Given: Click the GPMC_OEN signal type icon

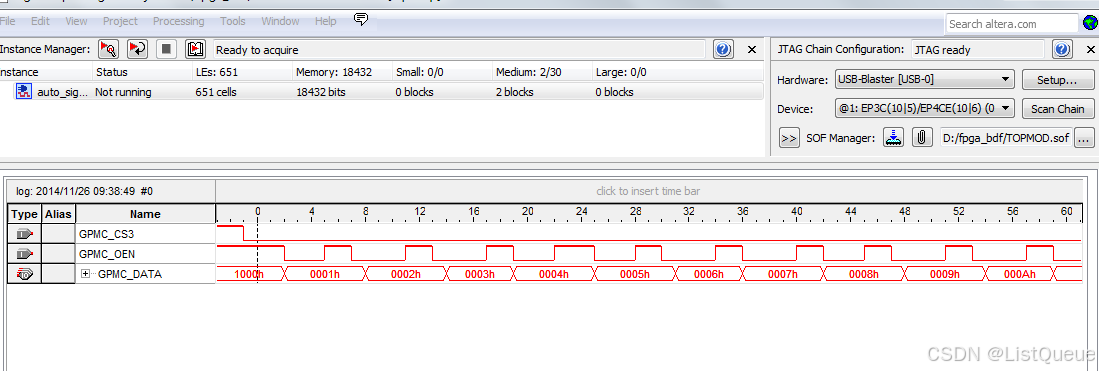Looking at the screenshot, I should click(x=25, y=254).
